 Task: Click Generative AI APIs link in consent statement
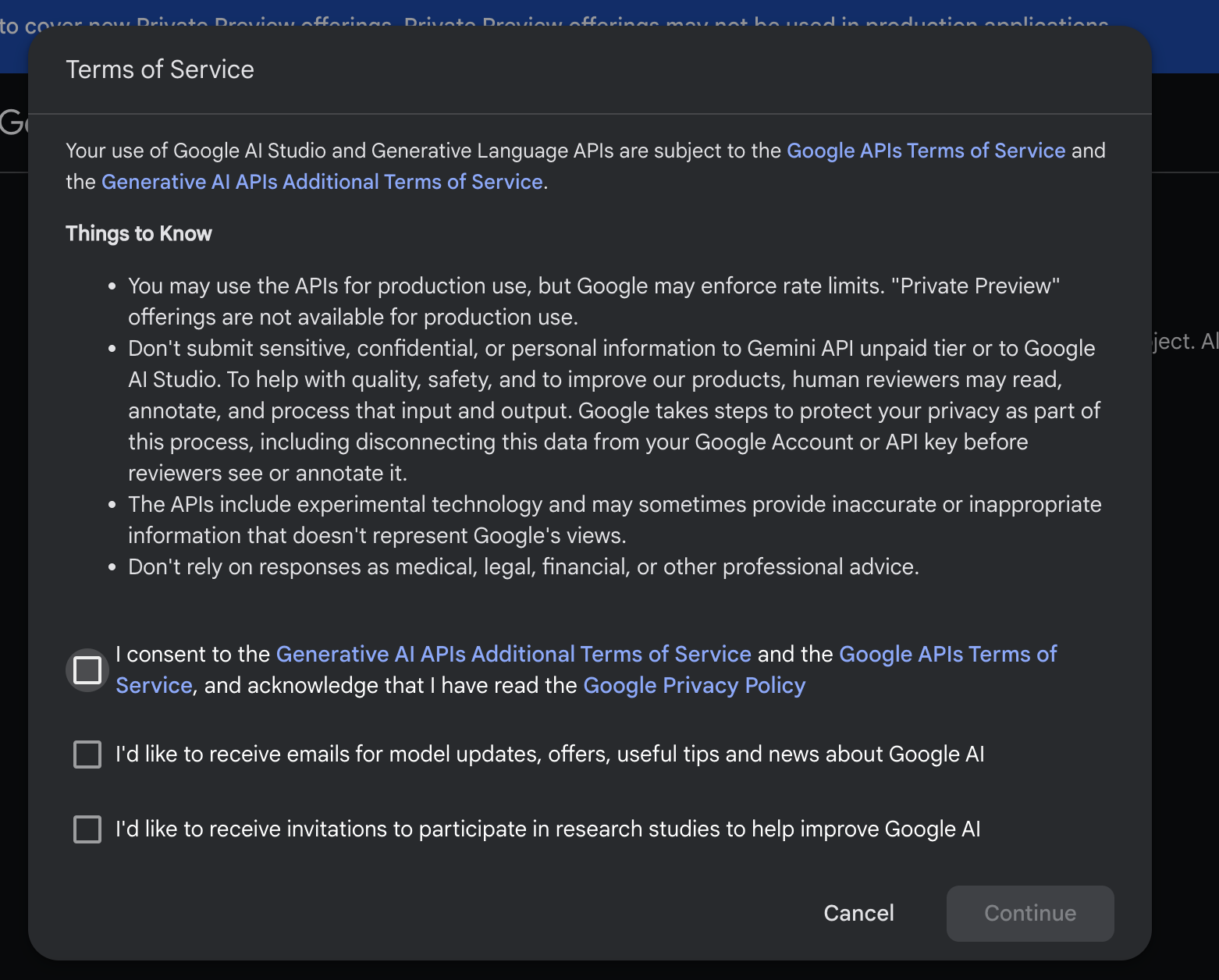(x=514, y=654)
